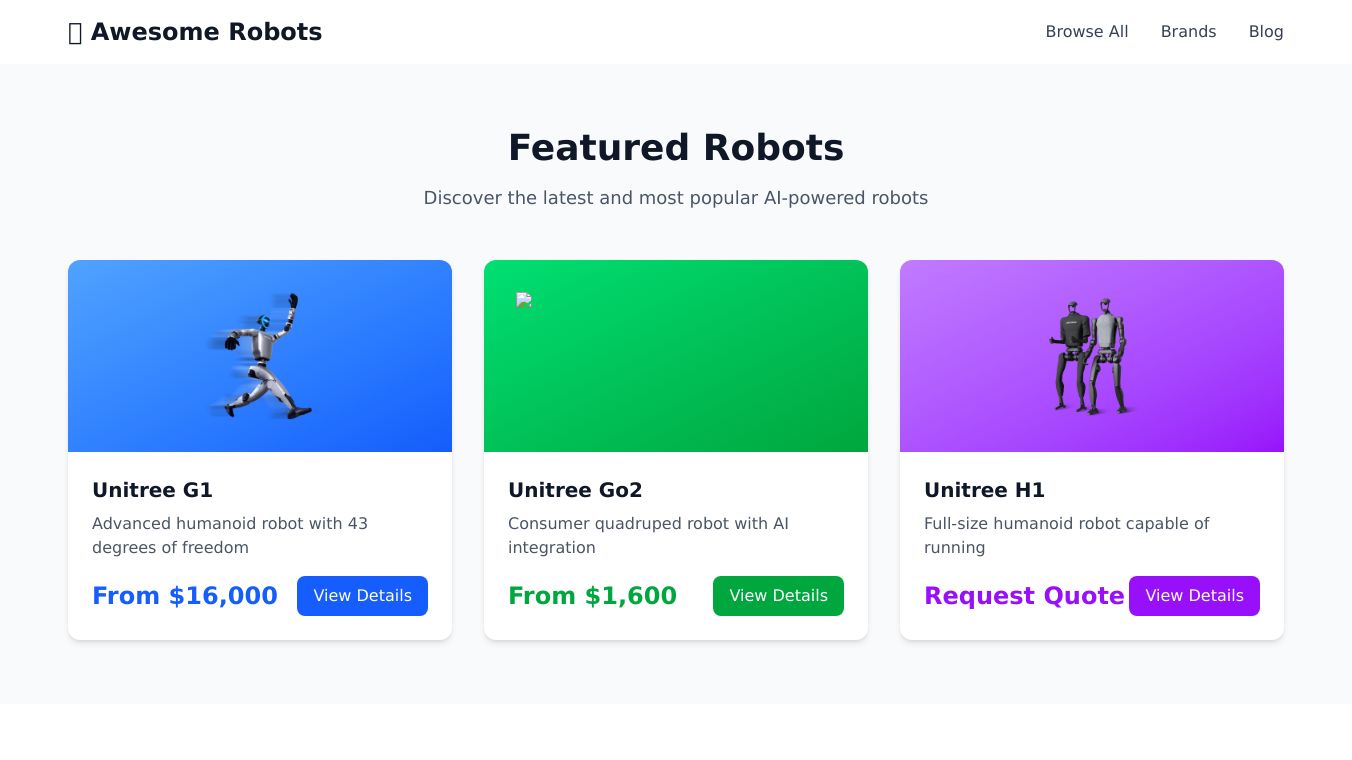The height and width of the screenshot is (760, 1352).
Task: Click the broken image icon in Go2 card
Action: [x=523, y=300]
